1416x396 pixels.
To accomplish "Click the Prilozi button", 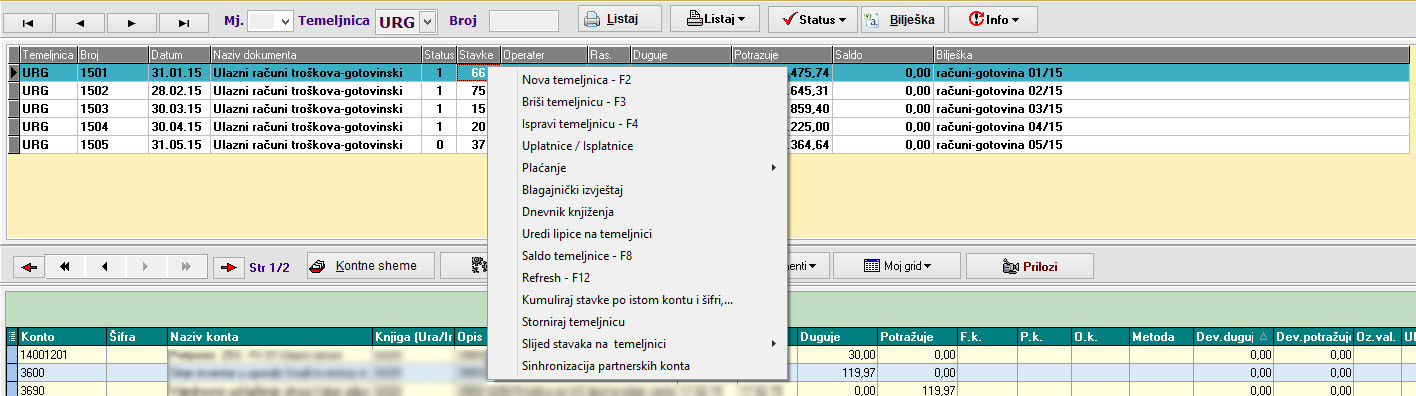I will point(1029,266).
